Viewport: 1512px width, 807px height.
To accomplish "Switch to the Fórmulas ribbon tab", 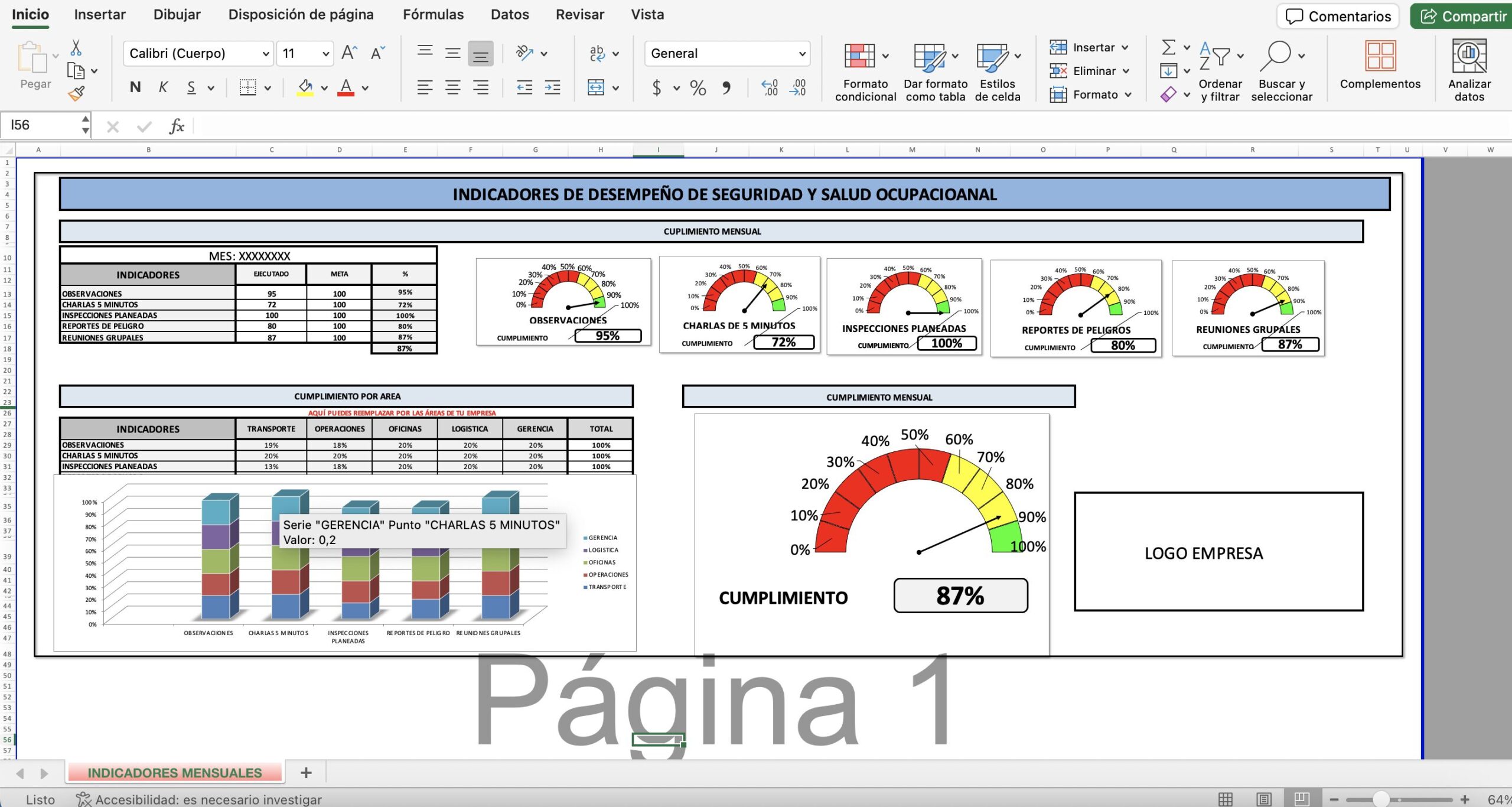I will click(x=433, y=14).
